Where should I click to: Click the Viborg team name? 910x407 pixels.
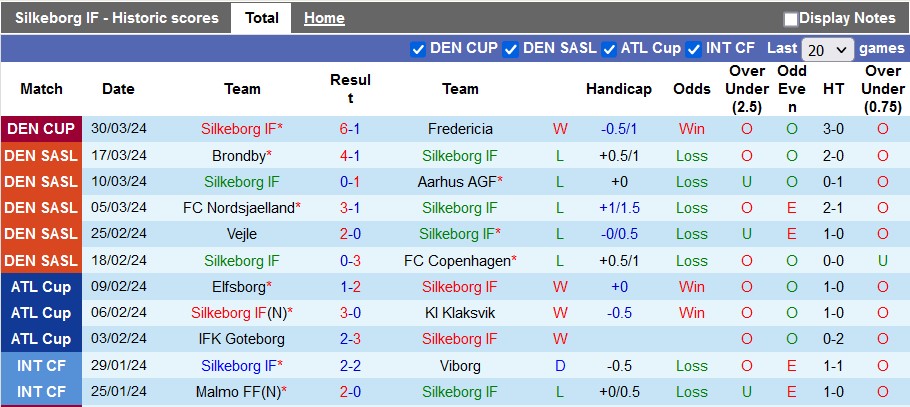click(460, 365)
